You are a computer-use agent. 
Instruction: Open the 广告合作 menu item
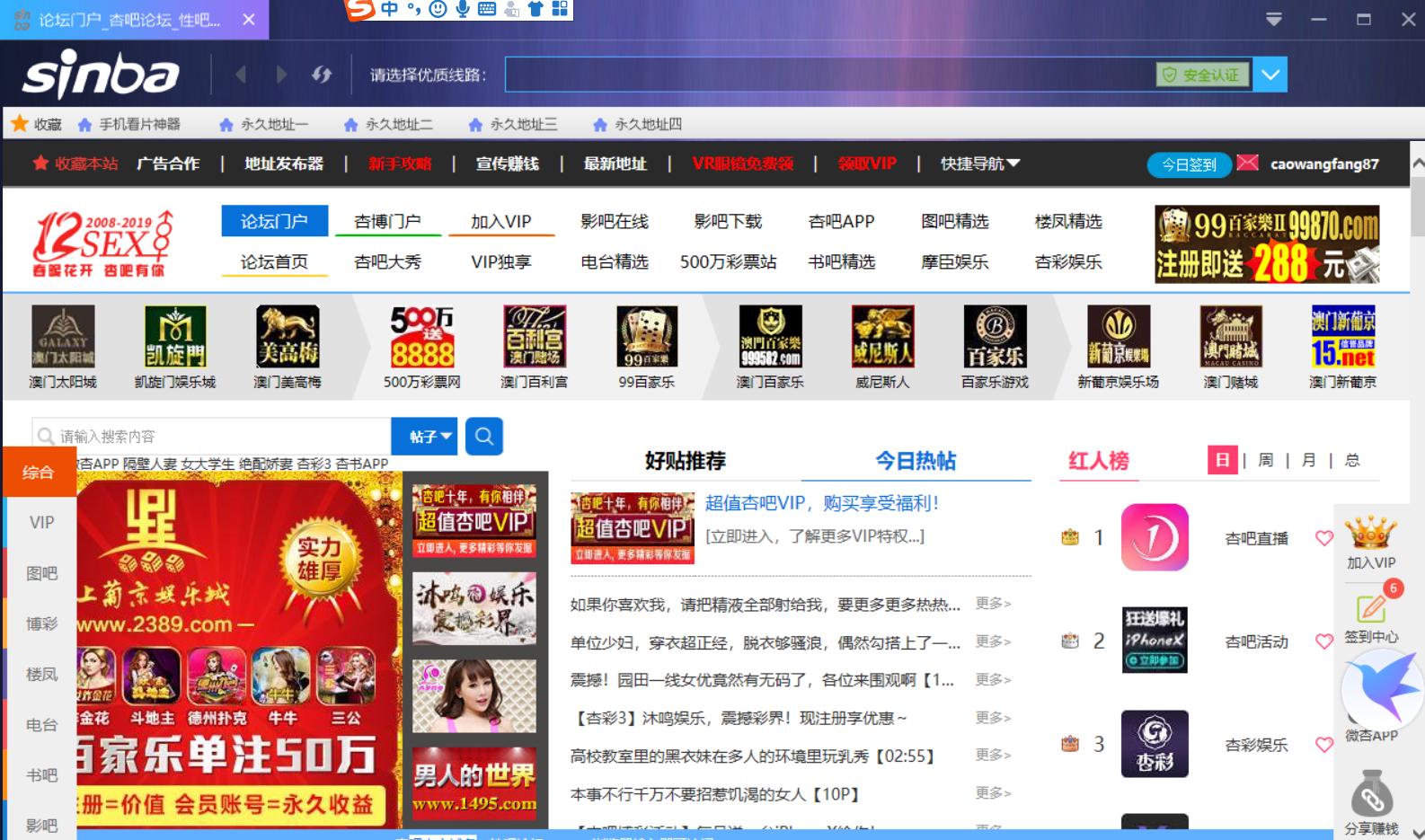(168, 164)
